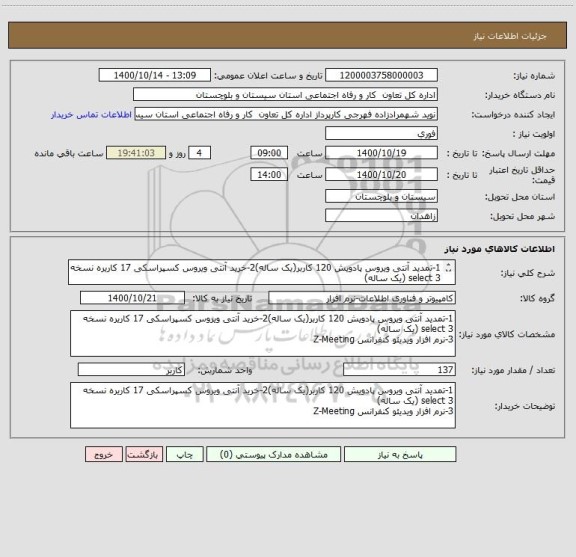This screenshot has width=576, height=557.
Task: Click the چاپ print button
Action: click(184, 454)
